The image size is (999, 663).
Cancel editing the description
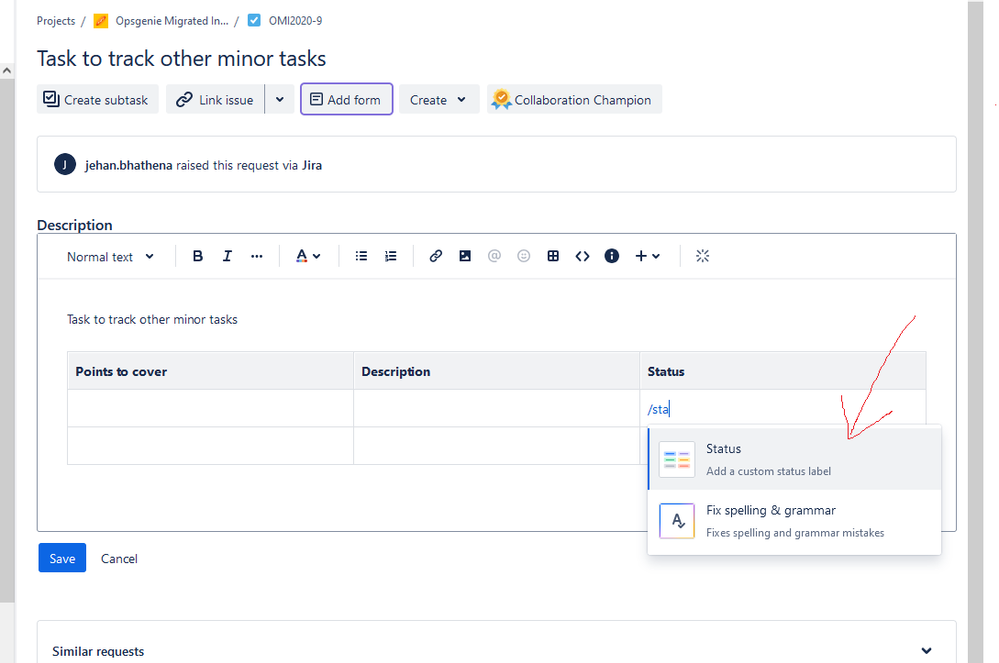click(x=119, y=559)
